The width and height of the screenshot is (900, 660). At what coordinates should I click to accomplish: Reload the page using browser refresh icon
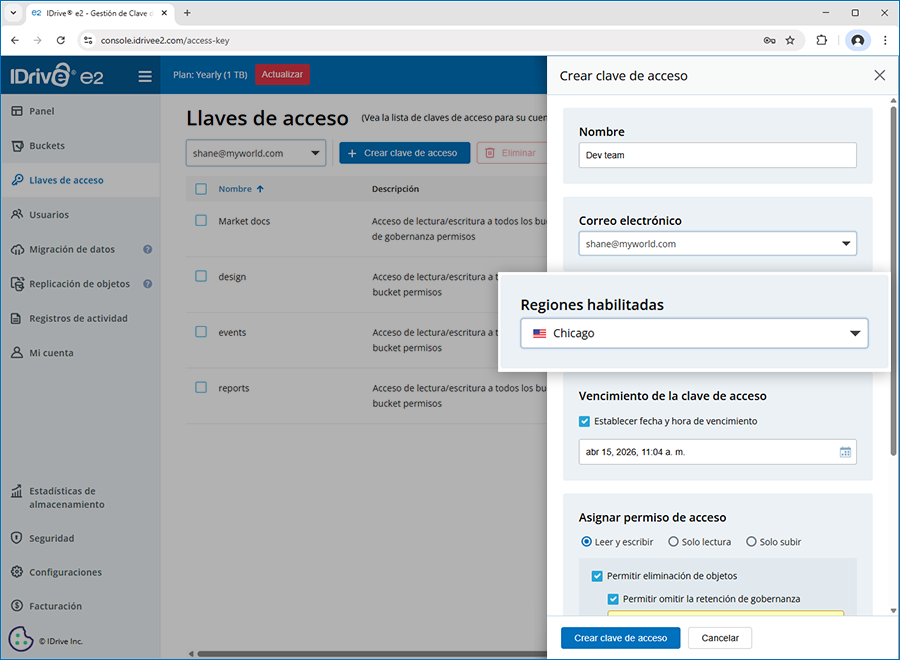(61, 40)
